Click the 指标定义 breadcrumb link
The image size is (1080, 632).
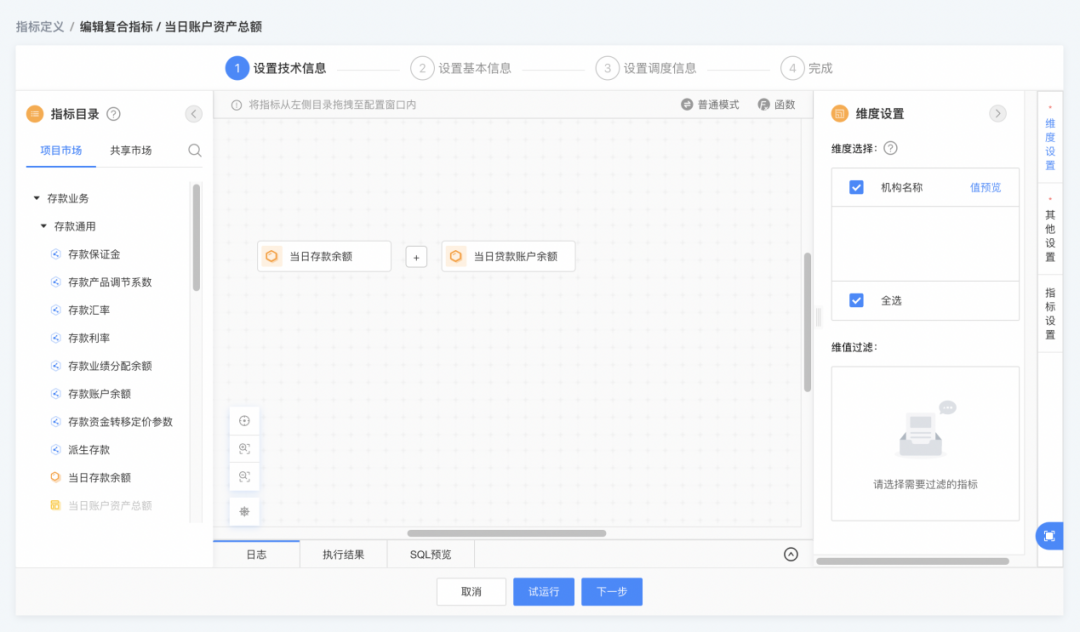pyautogui.click(x=40, y=27)
